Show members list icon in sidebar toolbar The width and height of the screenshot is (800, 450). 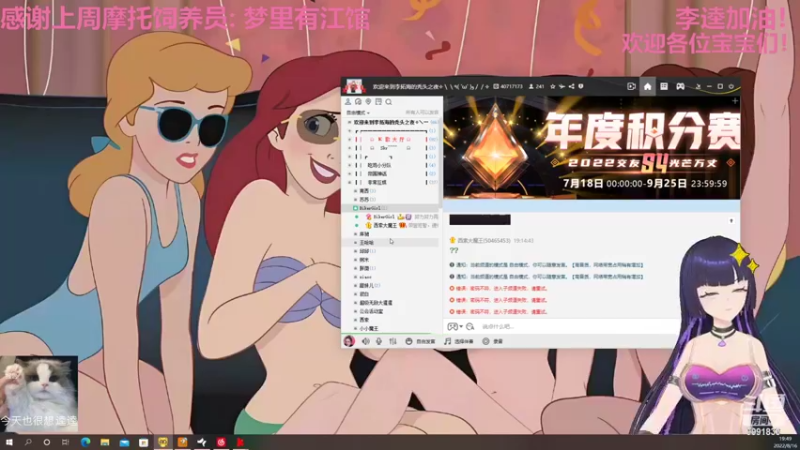[x=348, y=102]
